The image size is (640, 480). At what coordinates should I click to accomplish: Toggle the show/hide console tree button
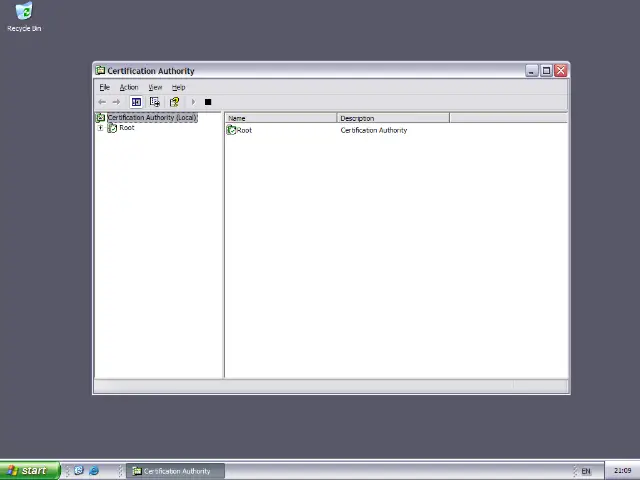[136, 102]
